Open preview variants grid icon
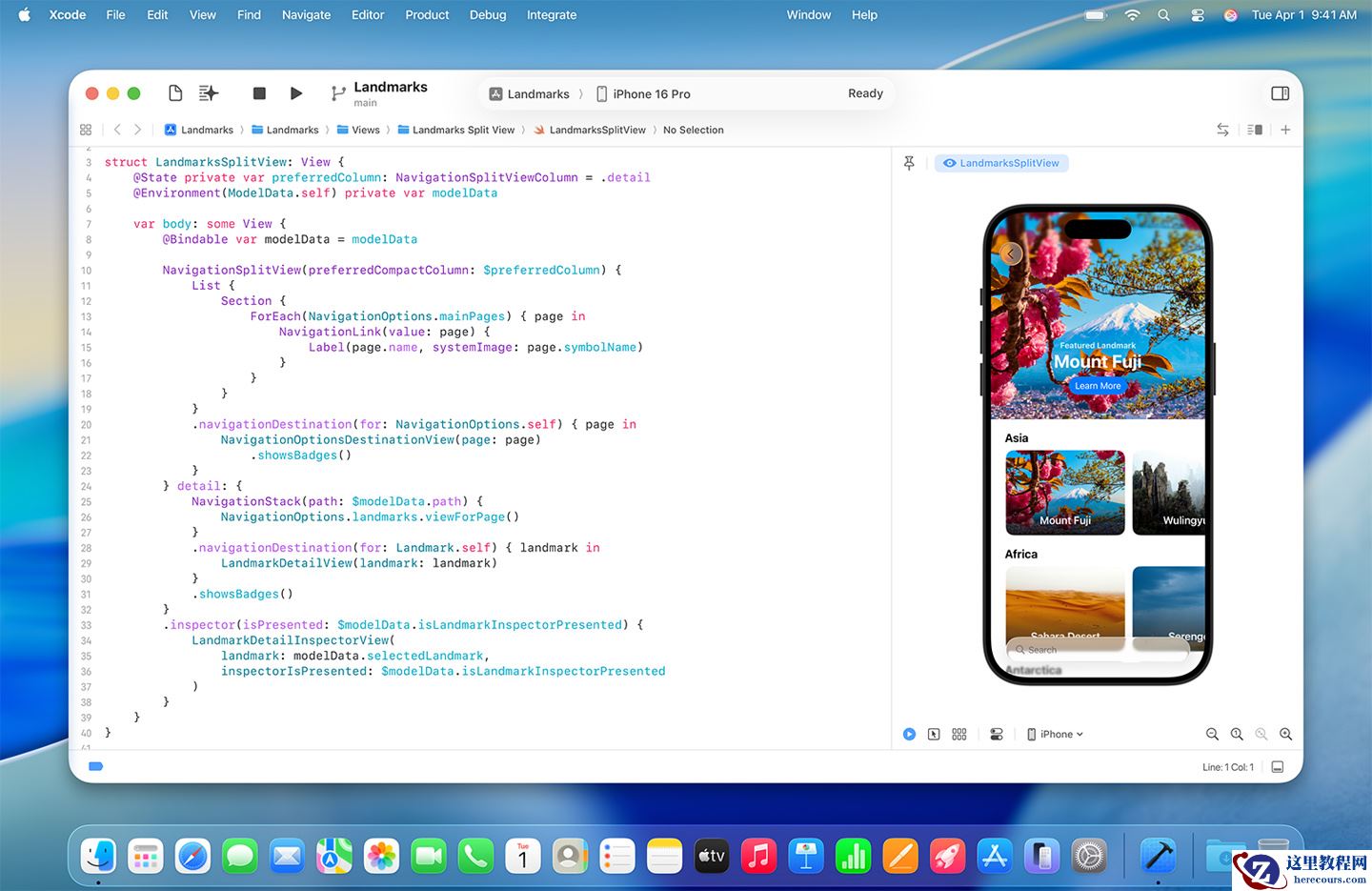 [959, 735]
